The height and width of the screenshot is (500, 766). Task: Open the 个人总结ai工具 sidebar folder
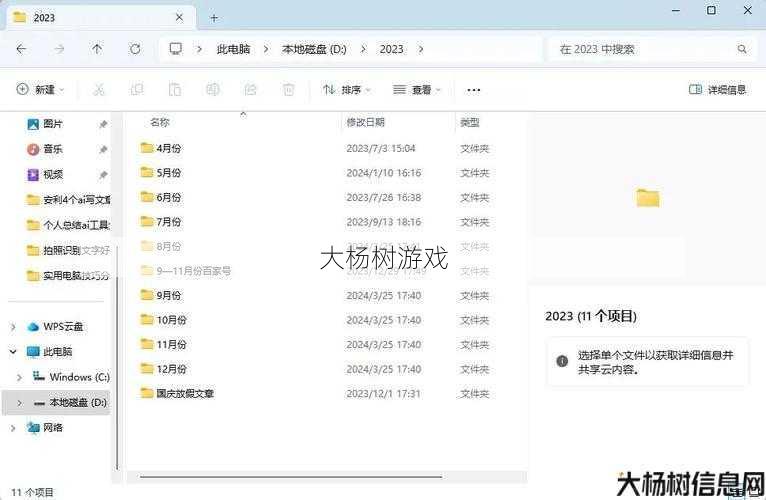pos(68,225)
